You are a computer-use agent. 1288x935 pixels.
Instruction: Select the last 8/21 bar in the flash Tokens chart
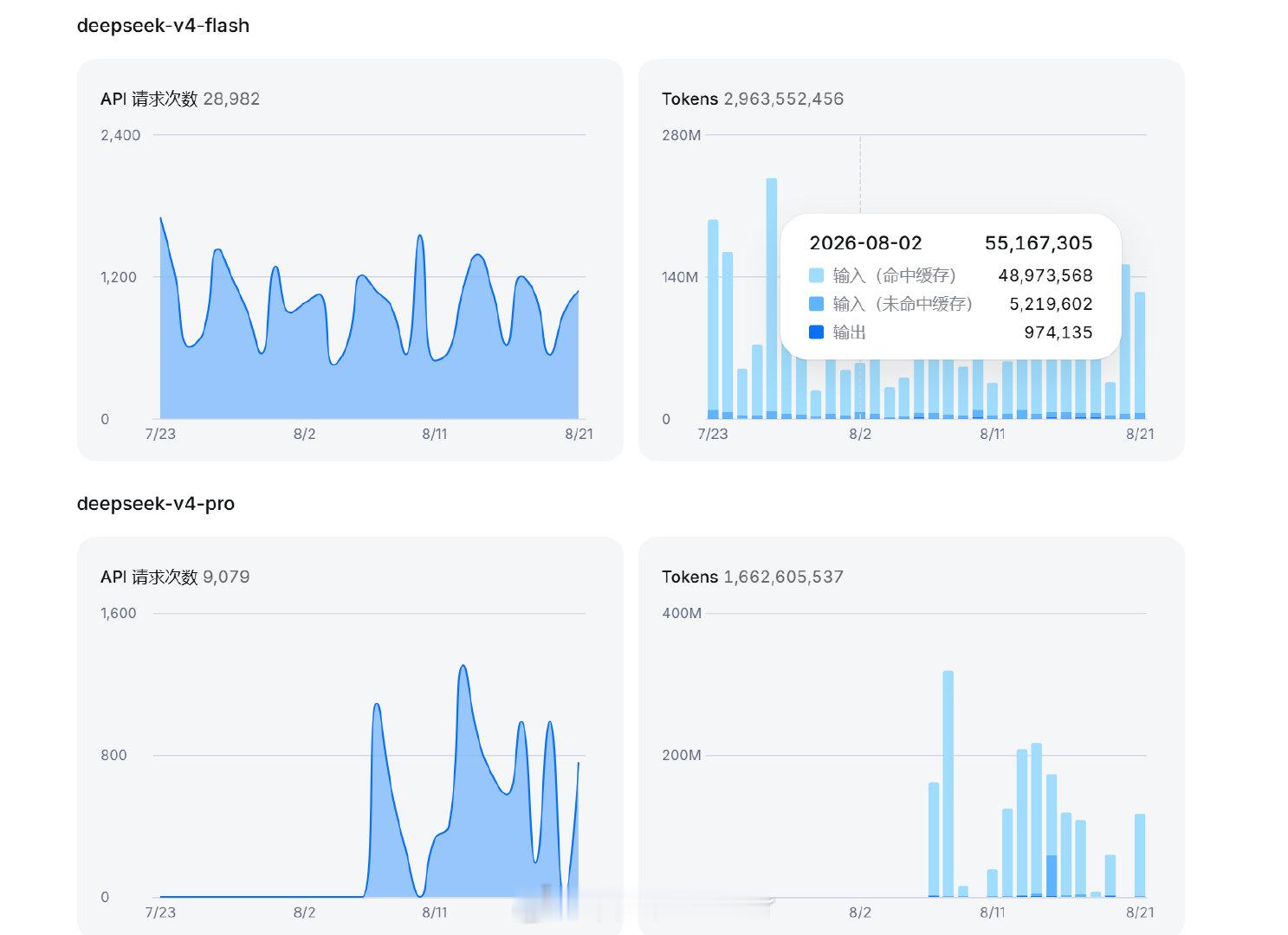(x=1140, y=356)
